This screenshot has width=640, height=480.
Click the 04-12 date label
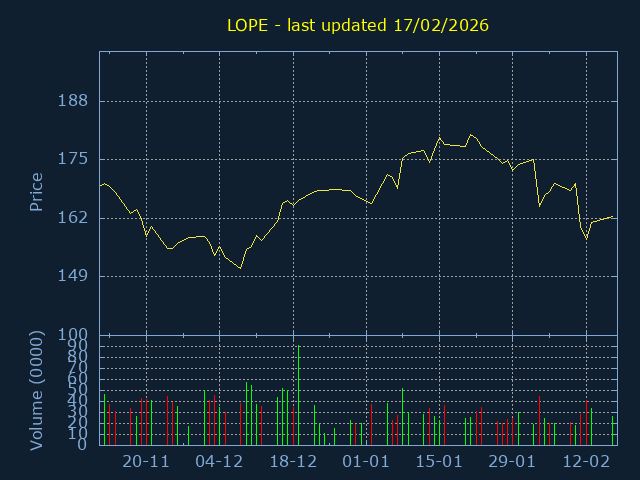click(219, 462)
